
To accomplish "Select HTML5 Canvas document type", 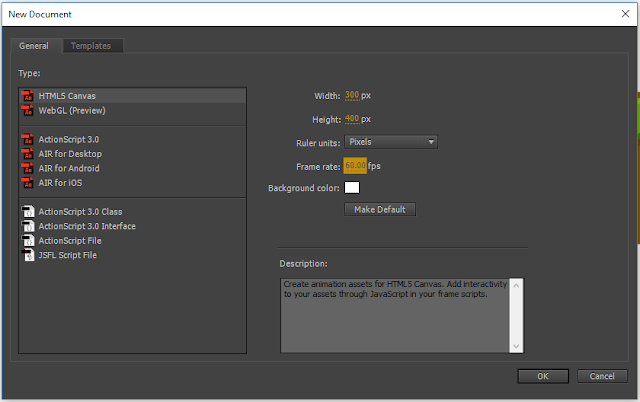I will (x=133, y=96).
